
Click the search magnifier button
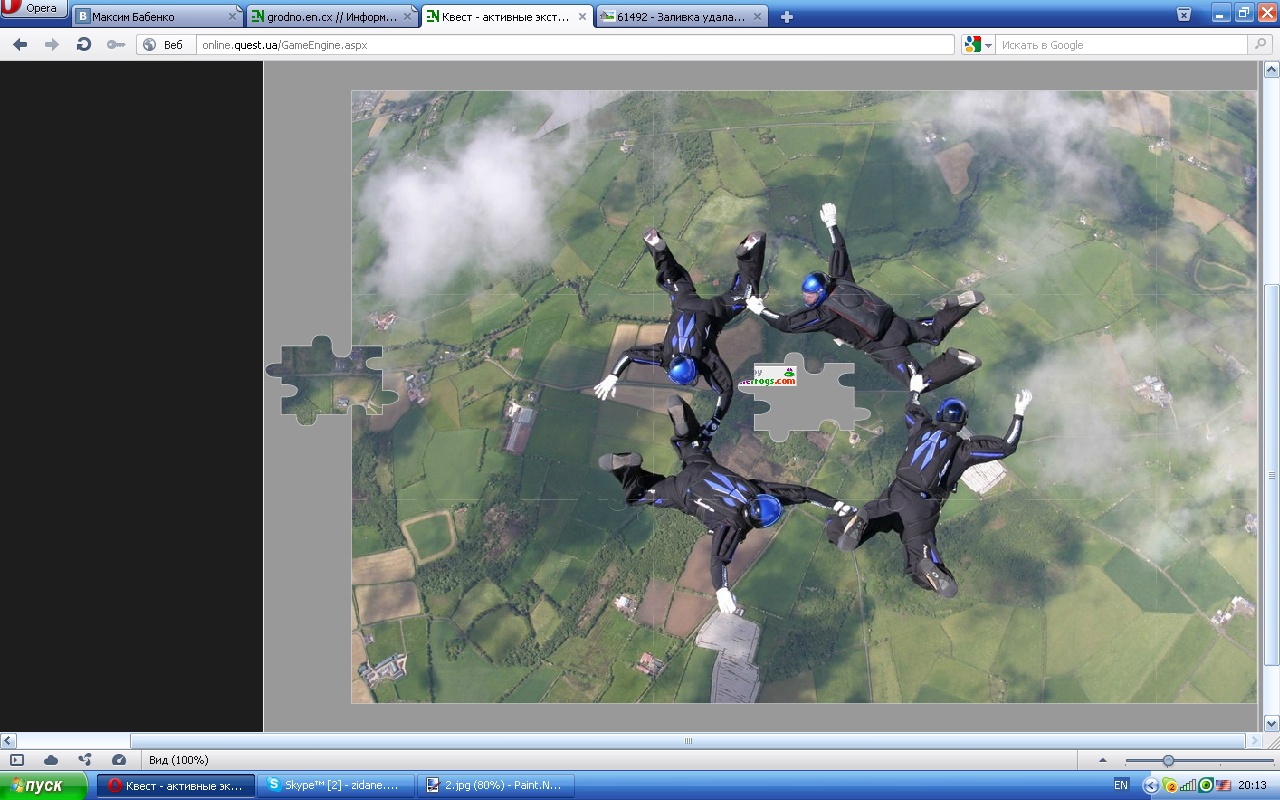(x=1260, y=45)
